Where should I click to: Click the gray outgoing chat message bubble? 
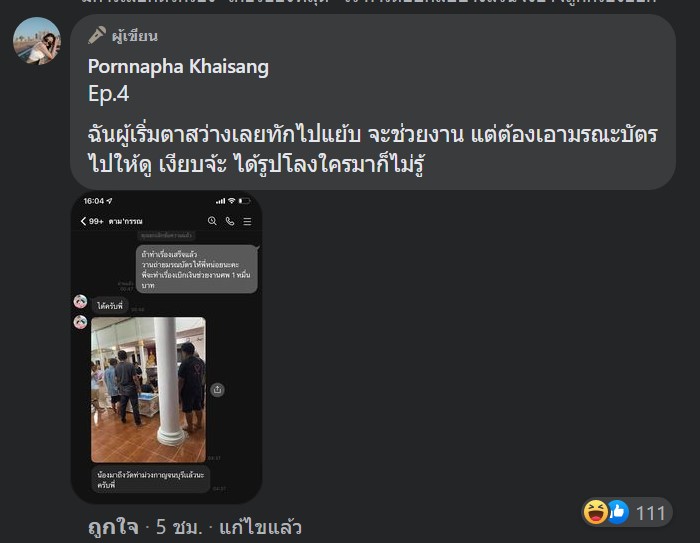click(197, 269)
